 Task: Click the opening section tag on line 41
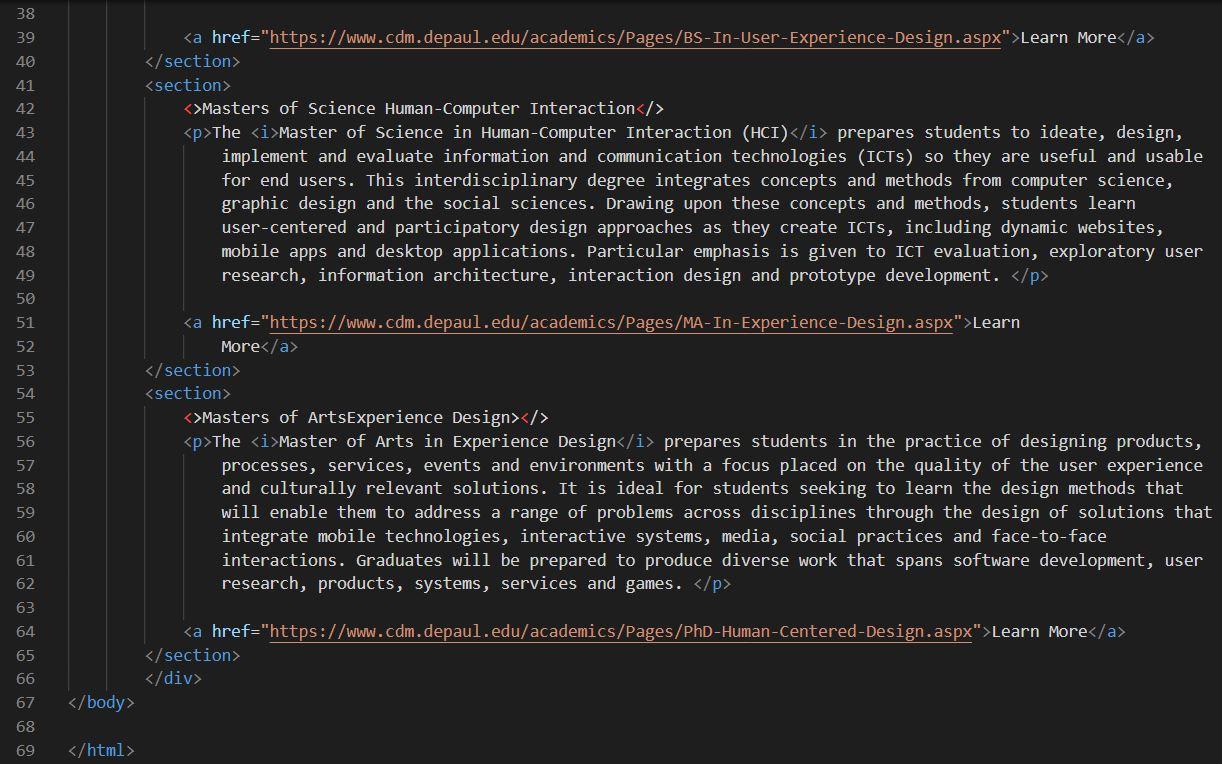tap(186, 84)
